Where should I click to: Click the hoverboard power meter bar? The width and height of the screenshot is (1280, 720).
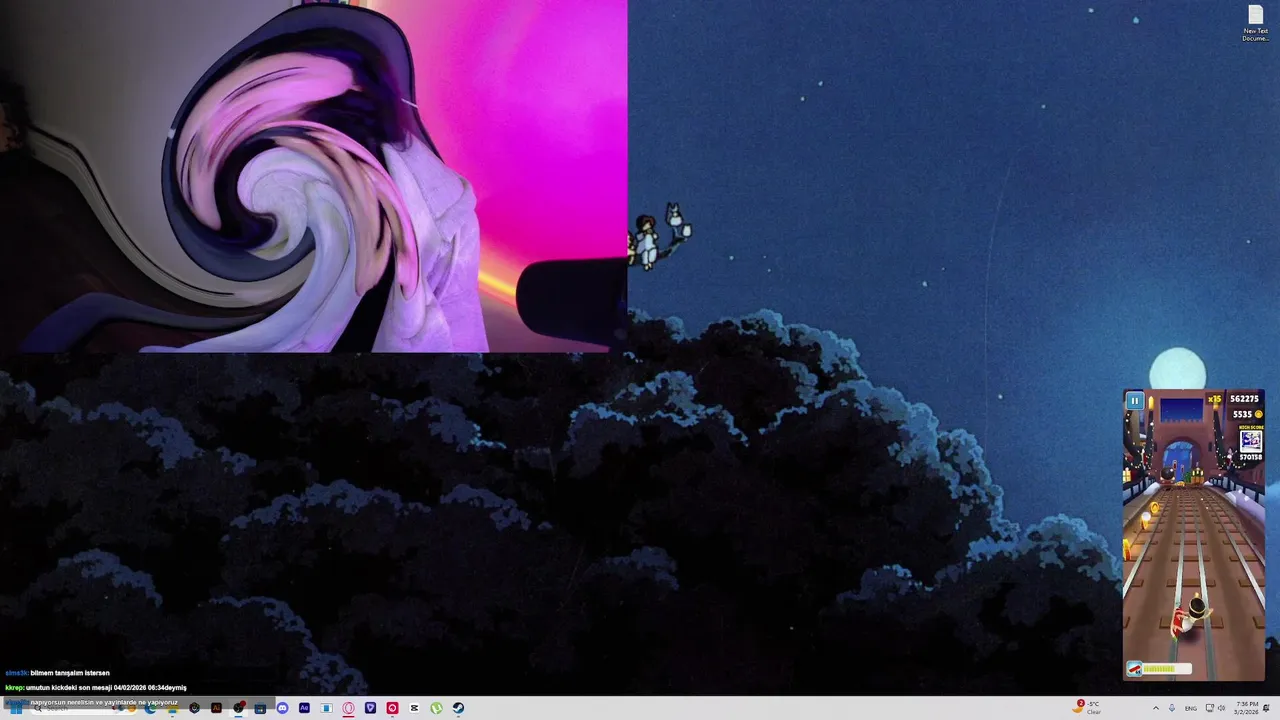click(x=1166, y=669)
